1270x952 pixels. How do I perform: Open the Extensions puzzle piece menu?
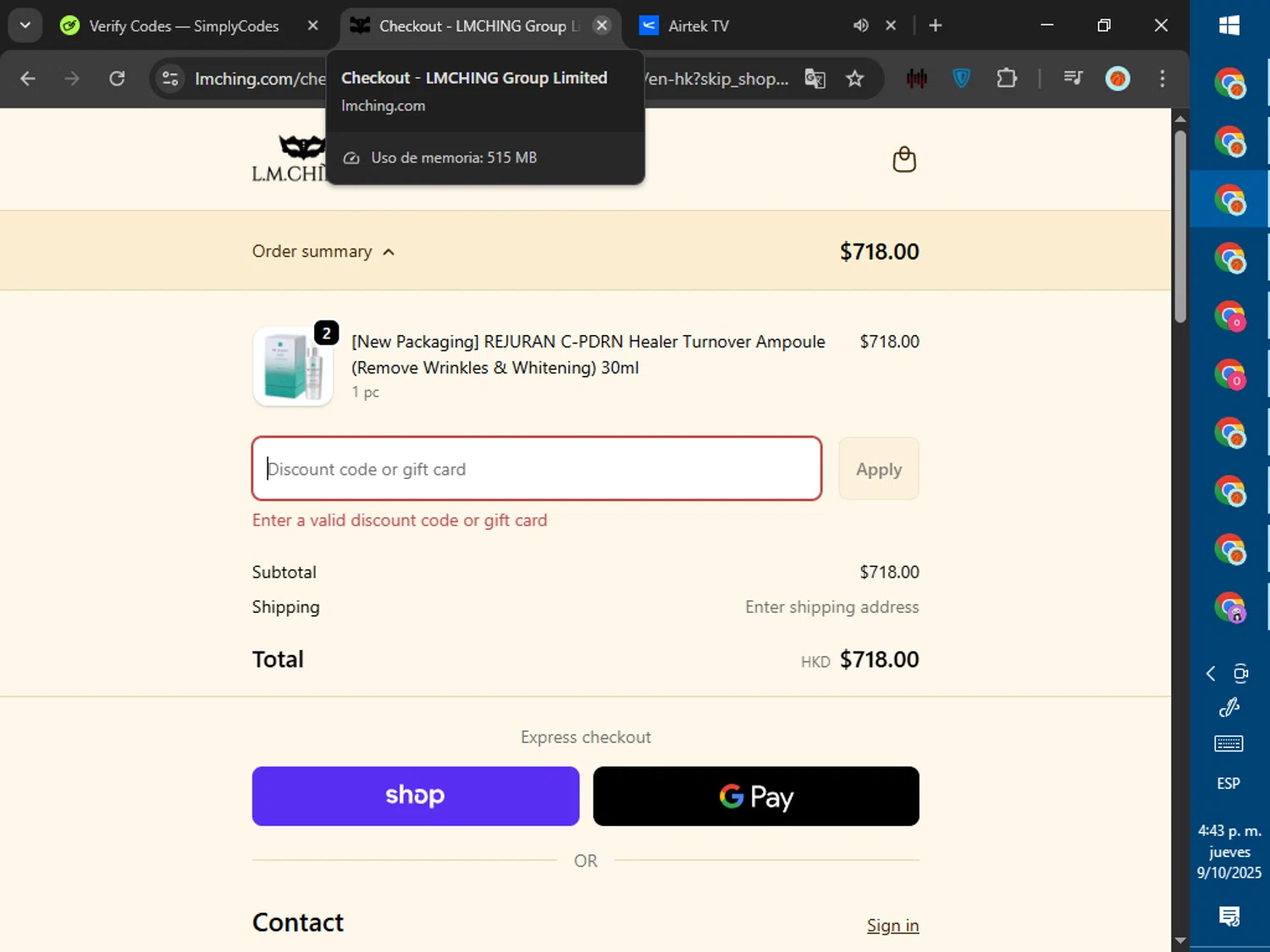pyautogui.click(x=1006, y=79)
